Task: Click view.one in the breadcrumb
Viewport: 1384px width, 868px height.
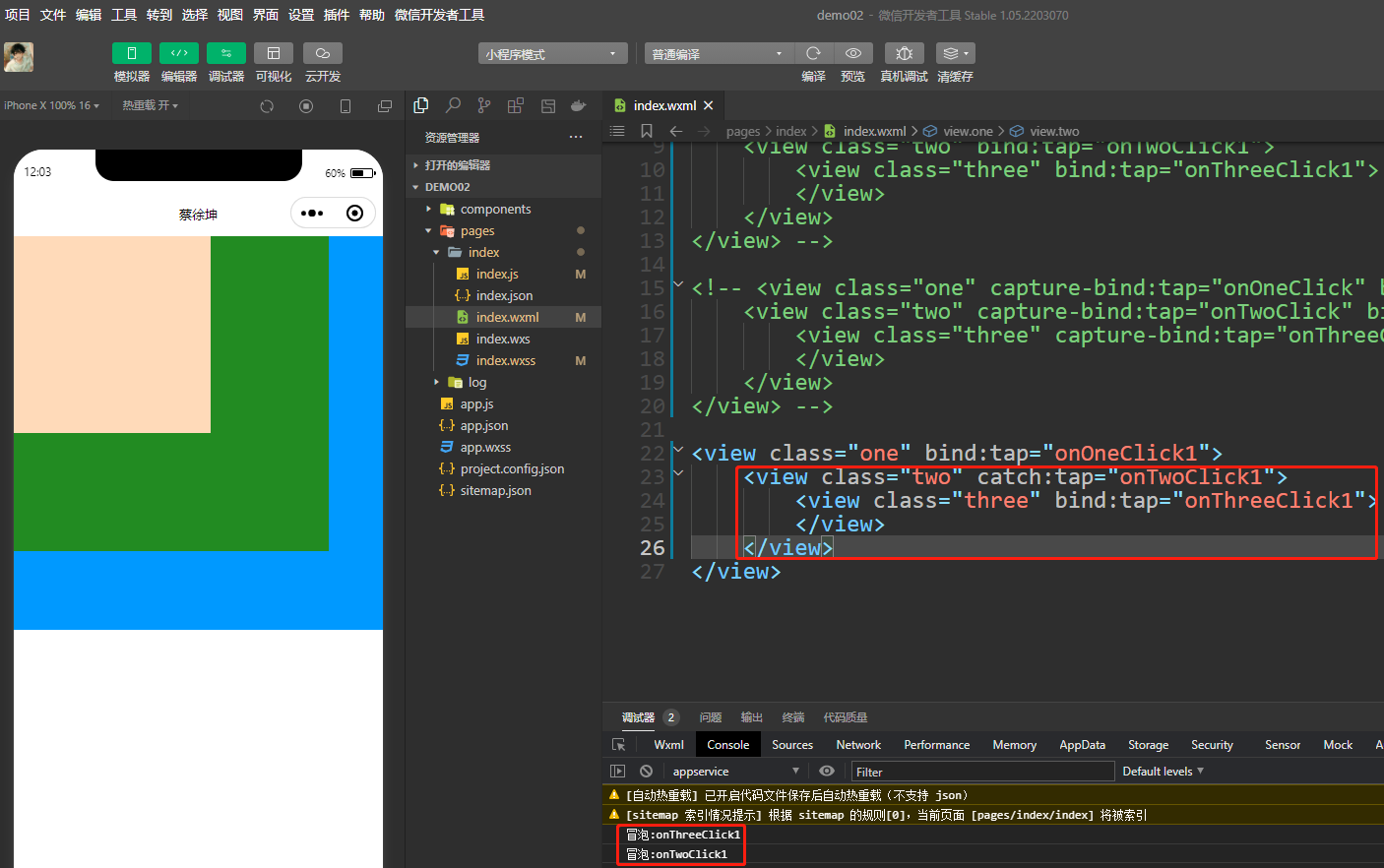Action: pos(969,131)
